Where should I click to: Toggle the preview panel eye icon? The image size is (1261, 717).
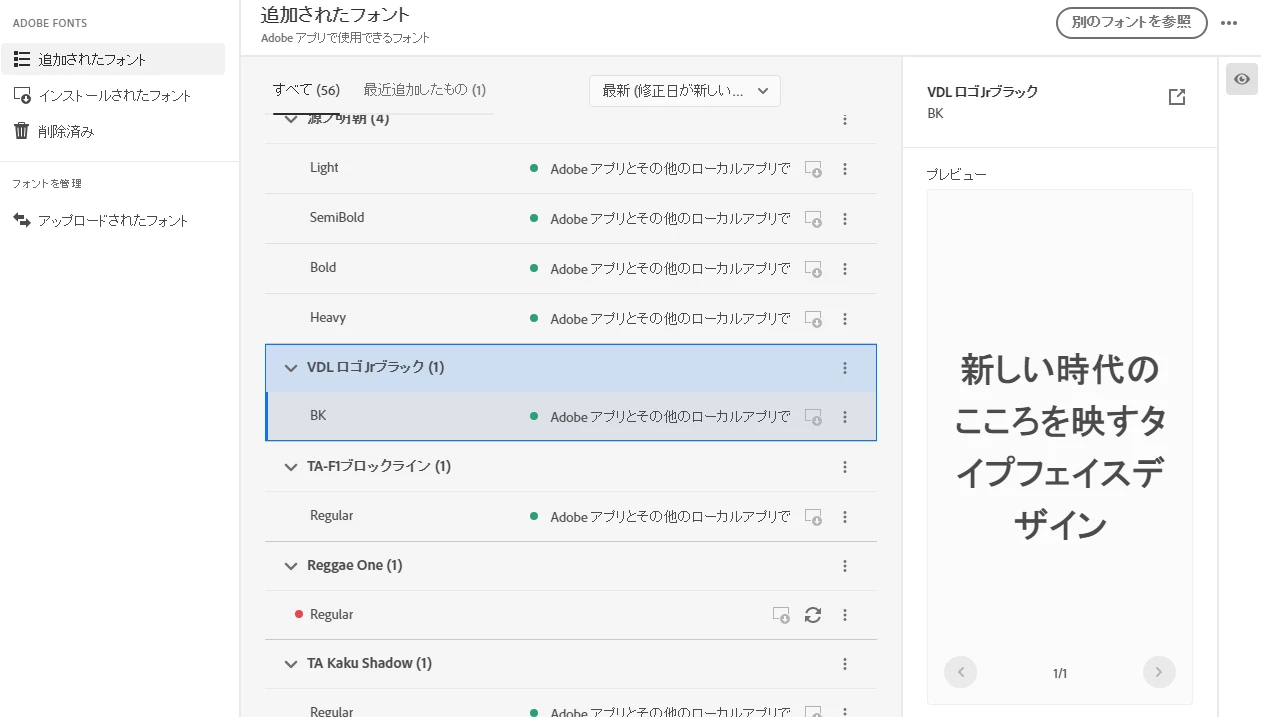click(1242, 79)
